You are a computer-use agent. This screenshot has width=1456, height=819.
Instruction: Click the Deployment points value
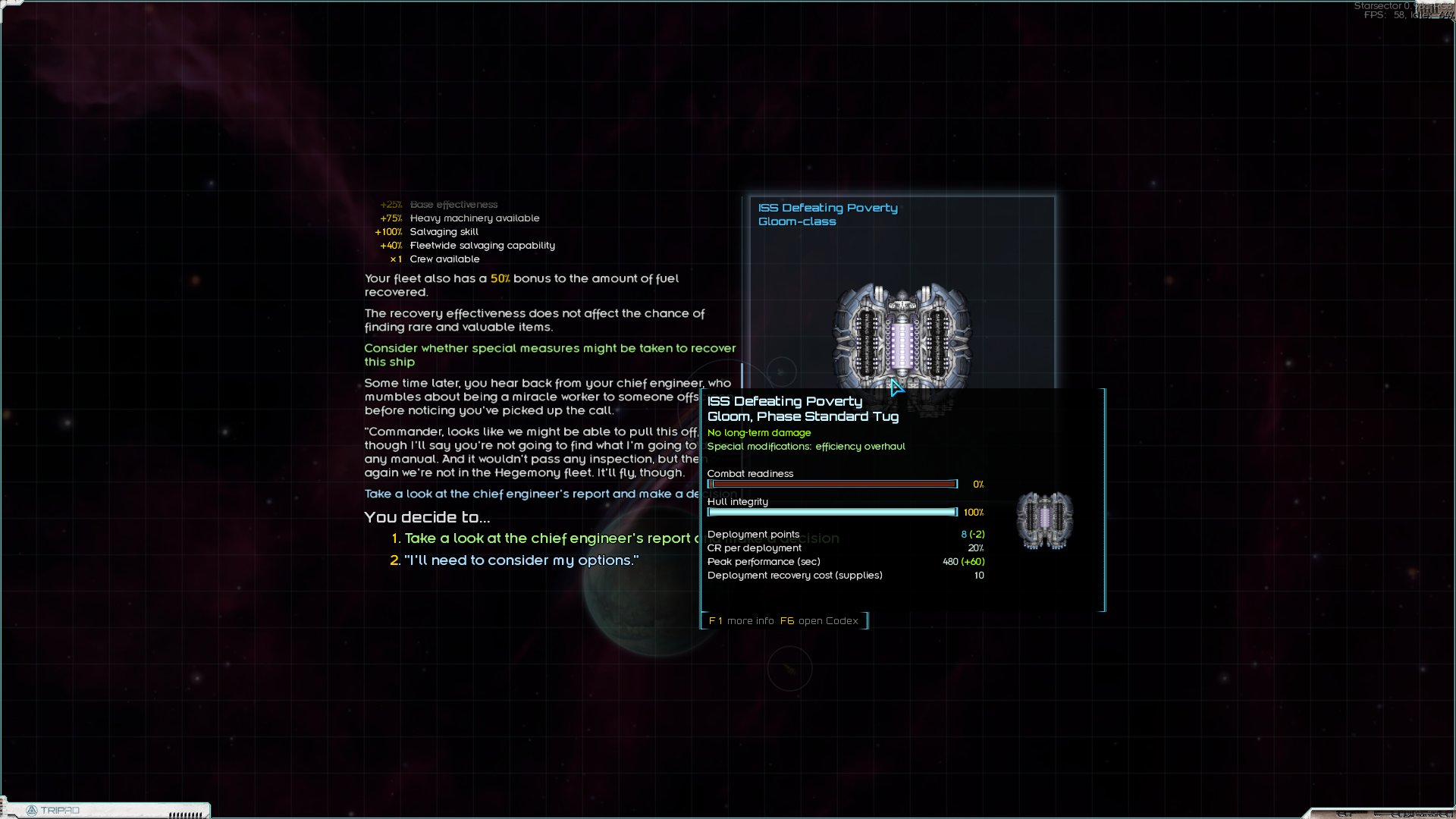point(972,535)
